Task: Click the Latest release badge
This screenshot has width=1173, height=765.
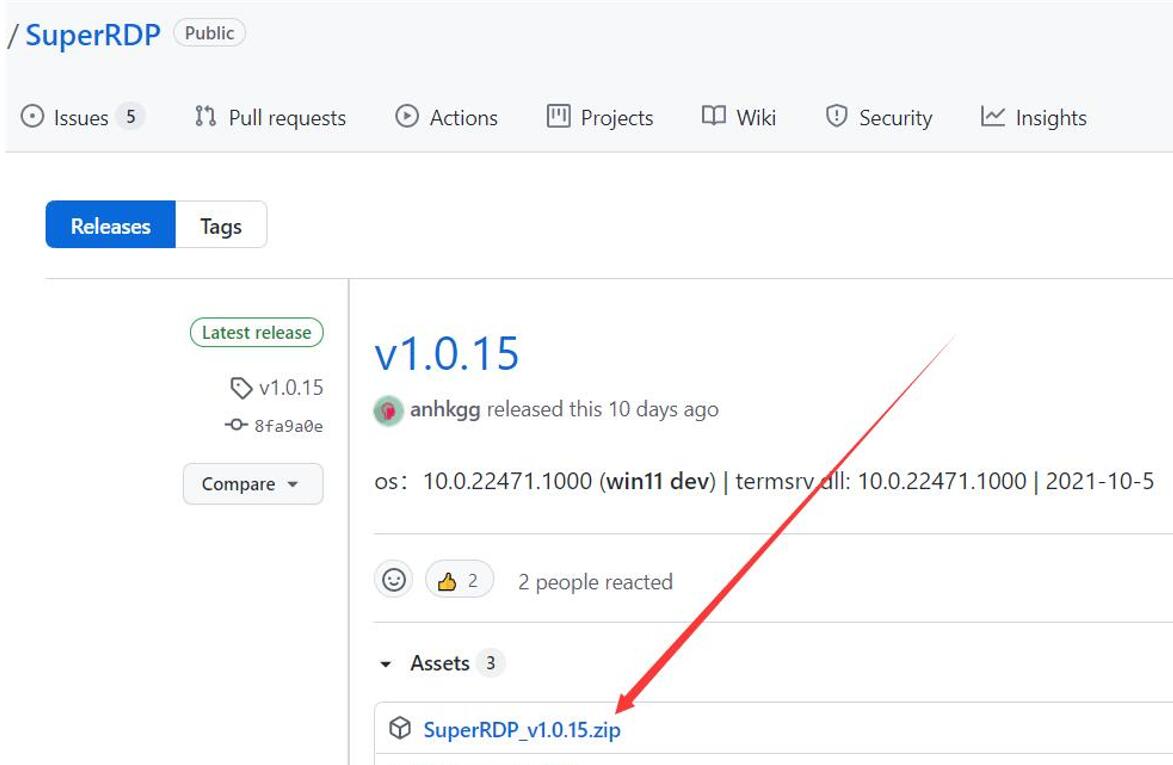Action: click(x=257, y=332)
